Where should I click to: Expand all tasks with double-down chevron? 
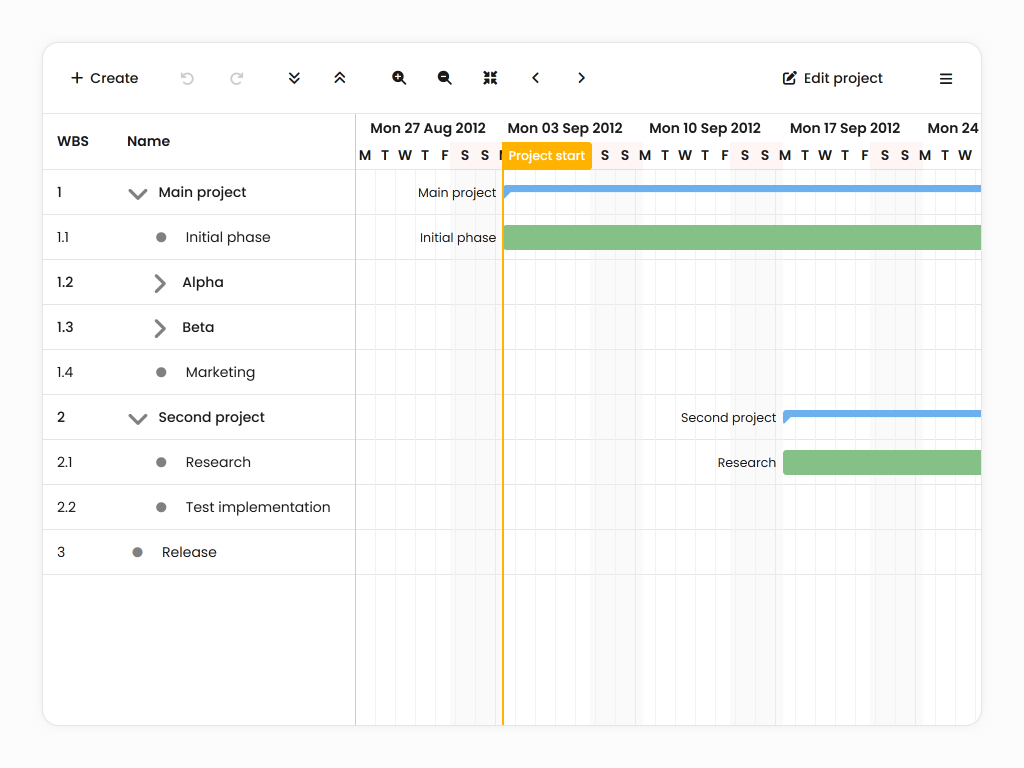click(x=294, y=78)
